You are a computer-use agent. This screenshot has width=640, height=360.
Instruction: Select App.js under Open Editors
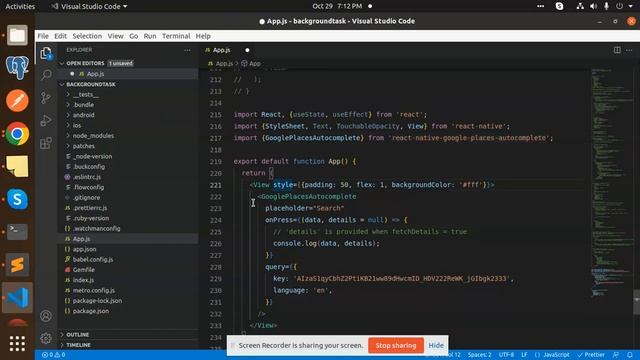coord(95,74)
